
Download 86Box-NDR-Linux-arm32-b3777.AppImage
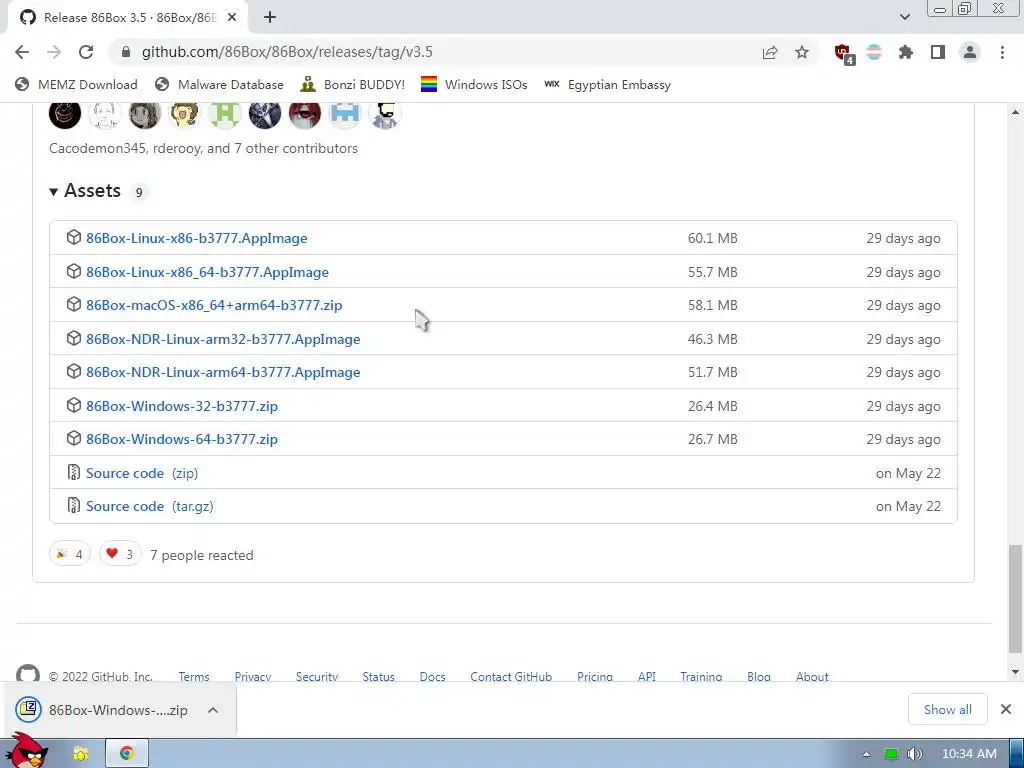223,339
